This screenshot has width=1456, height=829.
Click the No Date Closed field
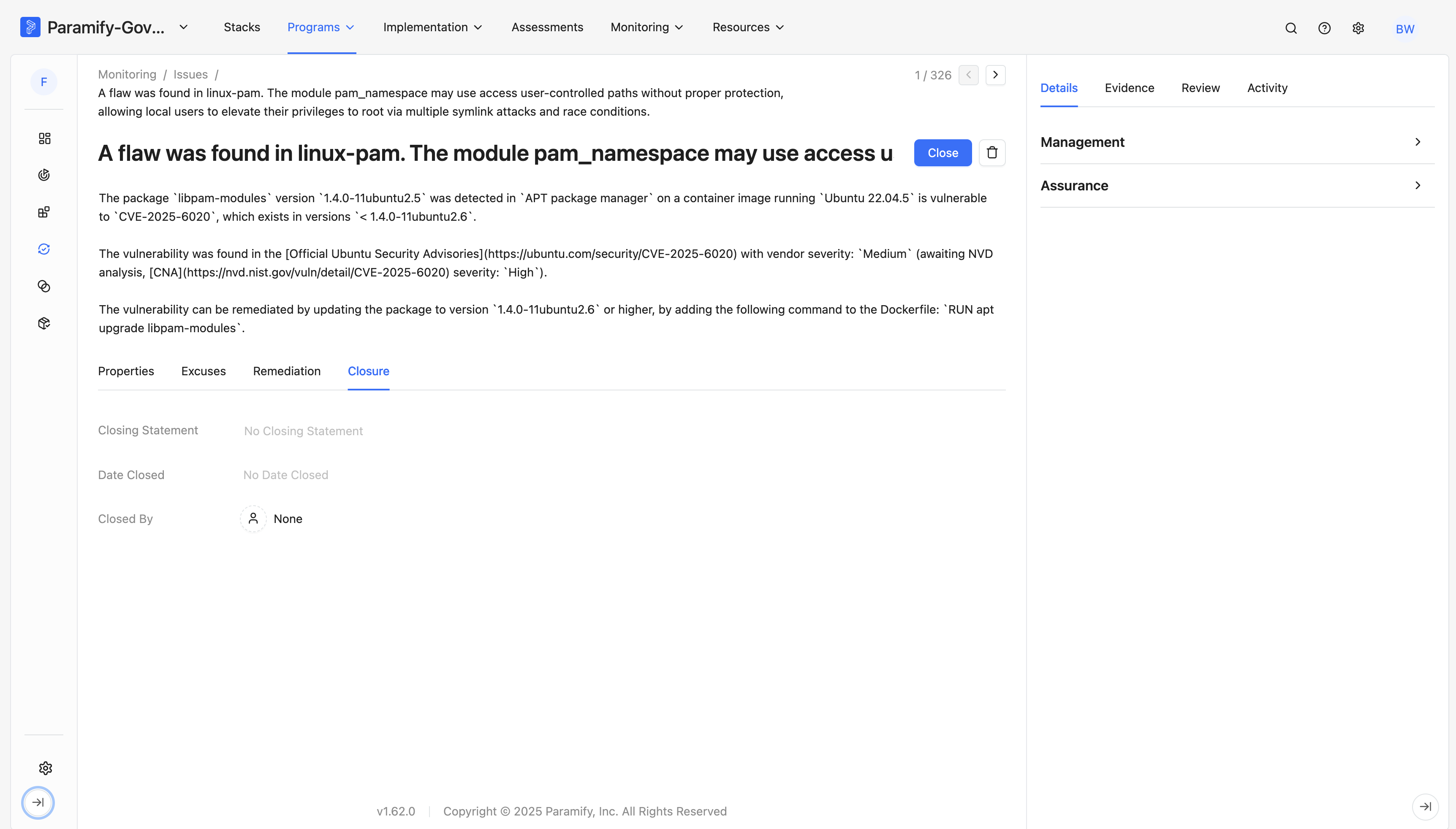(x=285, y=475)
